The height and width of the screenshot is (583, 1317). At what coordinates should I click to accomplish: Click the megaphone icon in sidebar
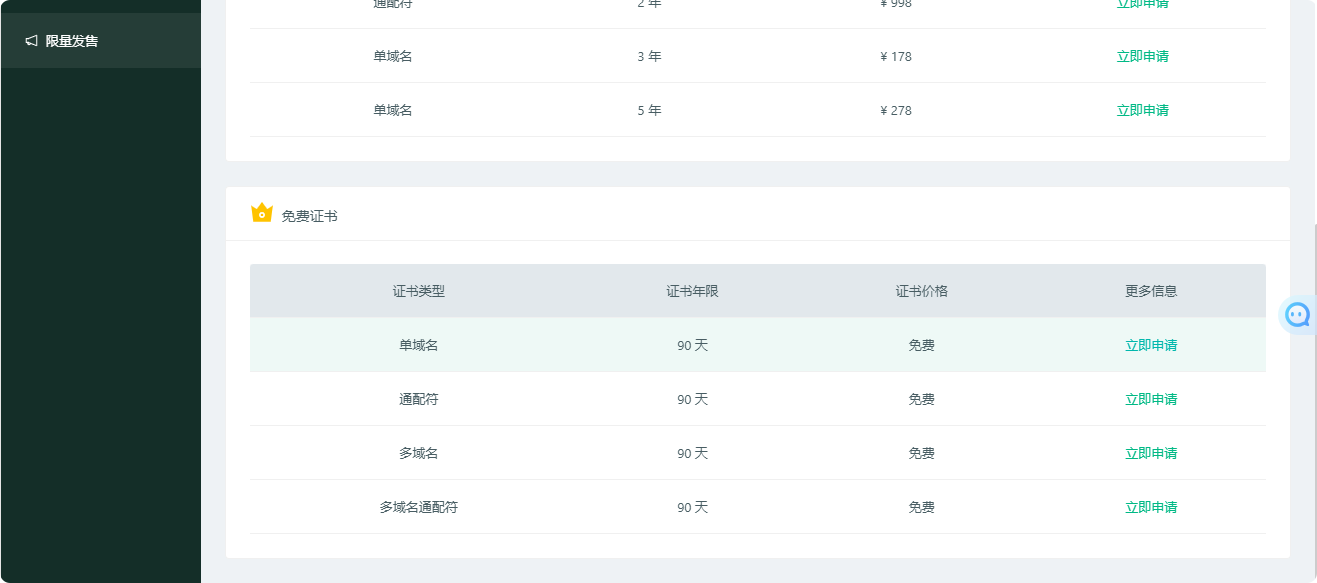32,41
